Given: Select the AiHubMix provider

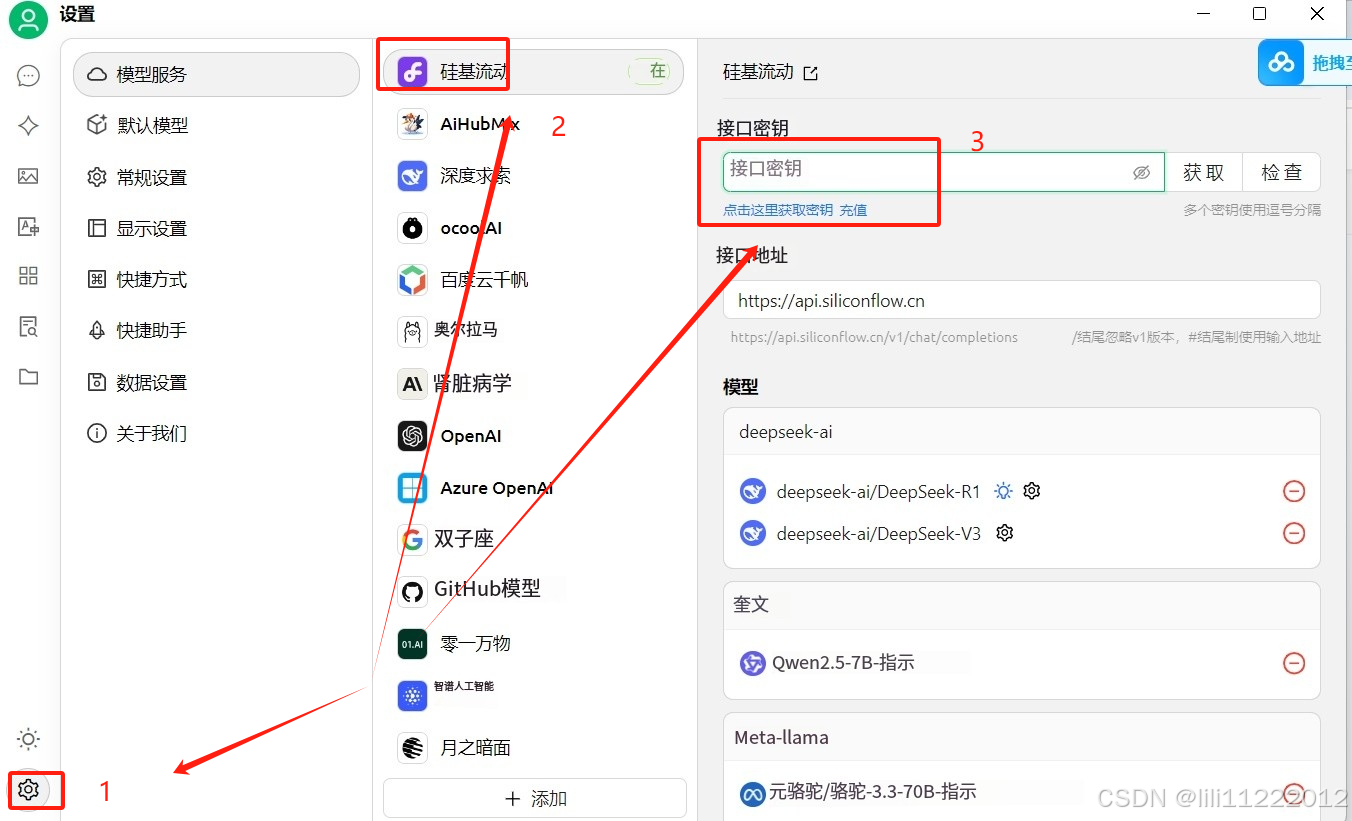Looking at the screenshot, I should (533, 124).
